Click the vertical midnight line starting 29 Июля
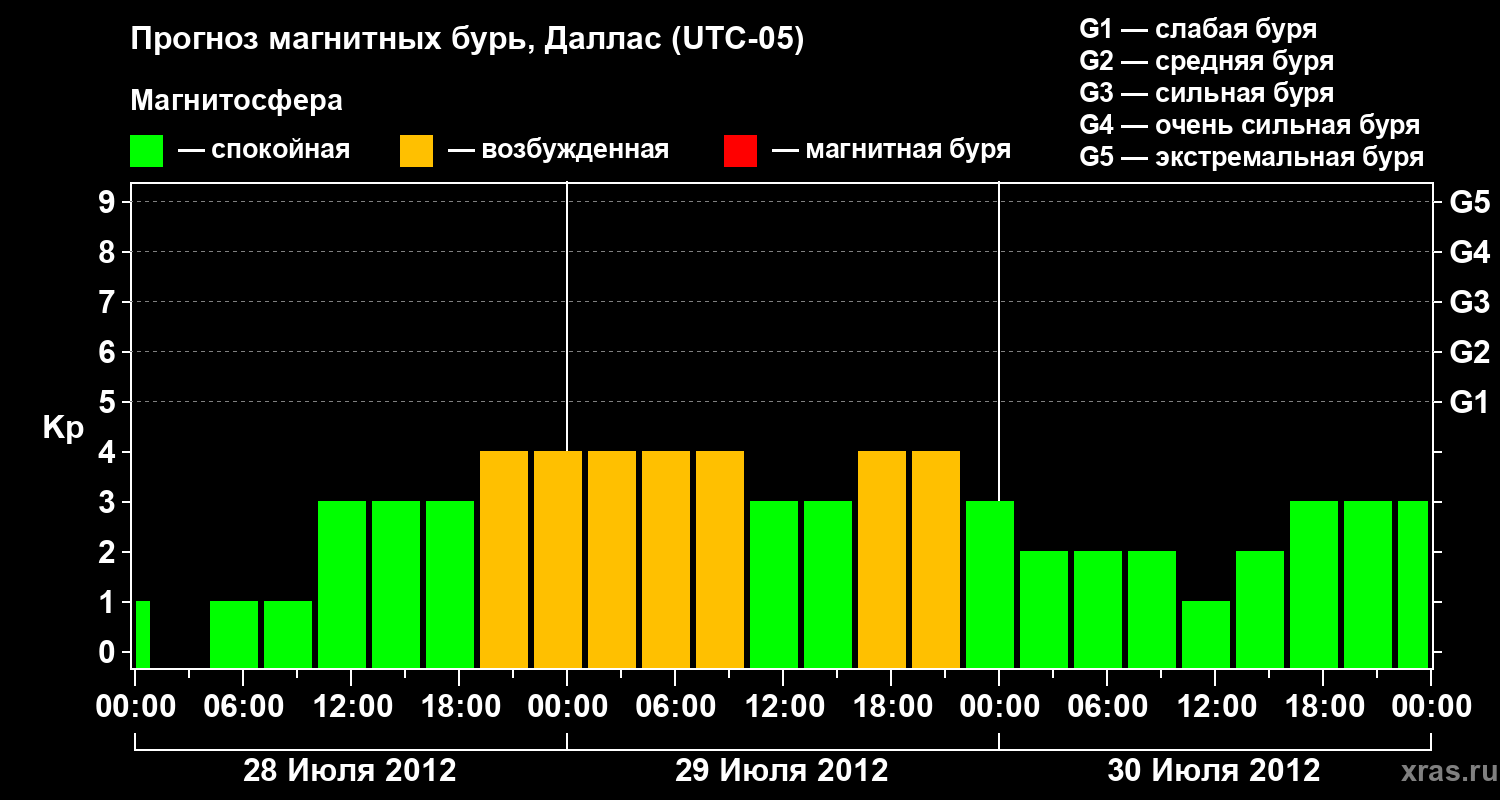 coord(567,316)
